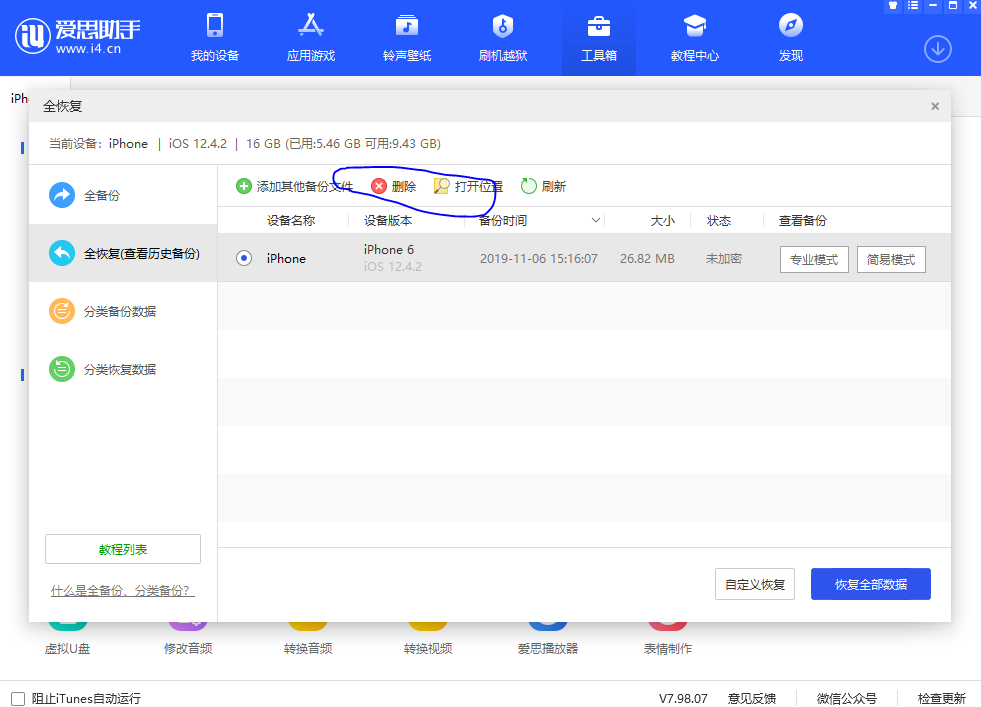This screenshot has width=981, height=707.
Task: Click the 教程列表 button
Action: (123, 549)
